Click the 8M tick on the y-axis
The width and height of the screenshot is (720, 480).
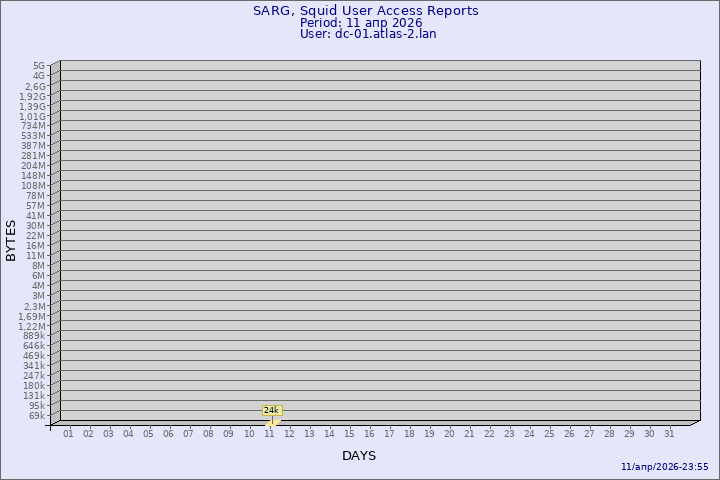point(38,266)
